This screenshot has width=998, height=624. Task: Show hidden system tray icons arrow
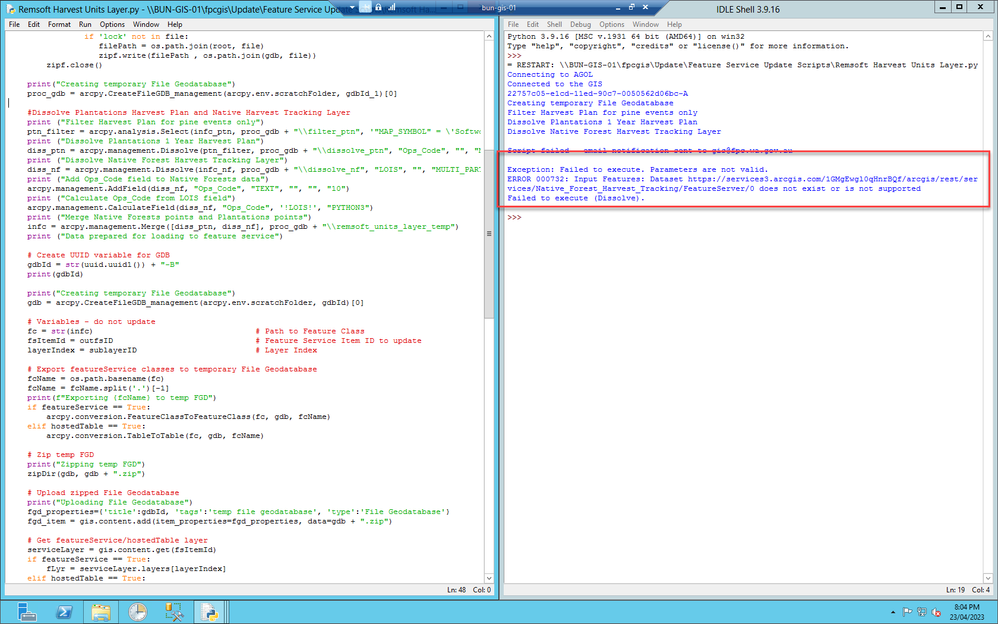pos(892,613)
